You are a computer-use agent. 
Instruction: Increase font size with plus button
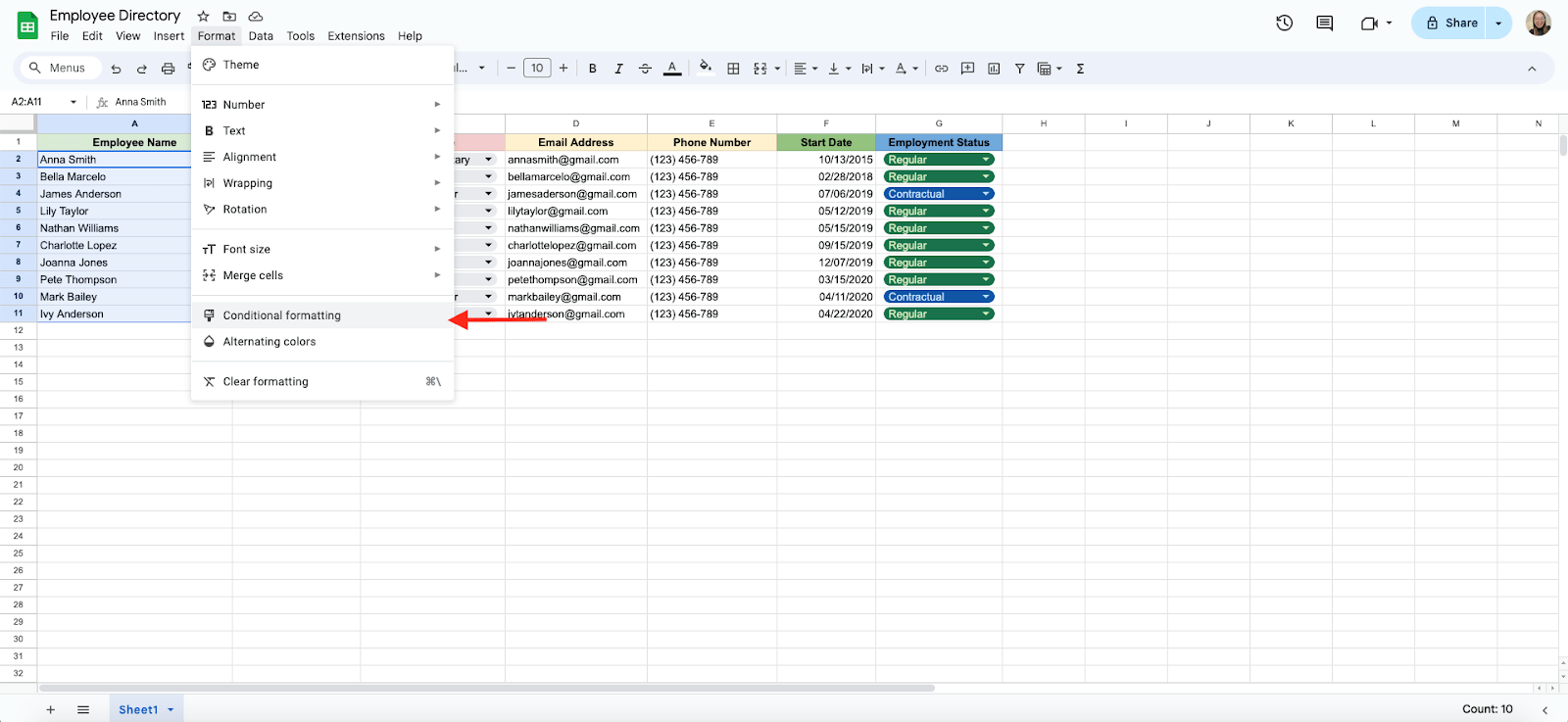[563, 68]
